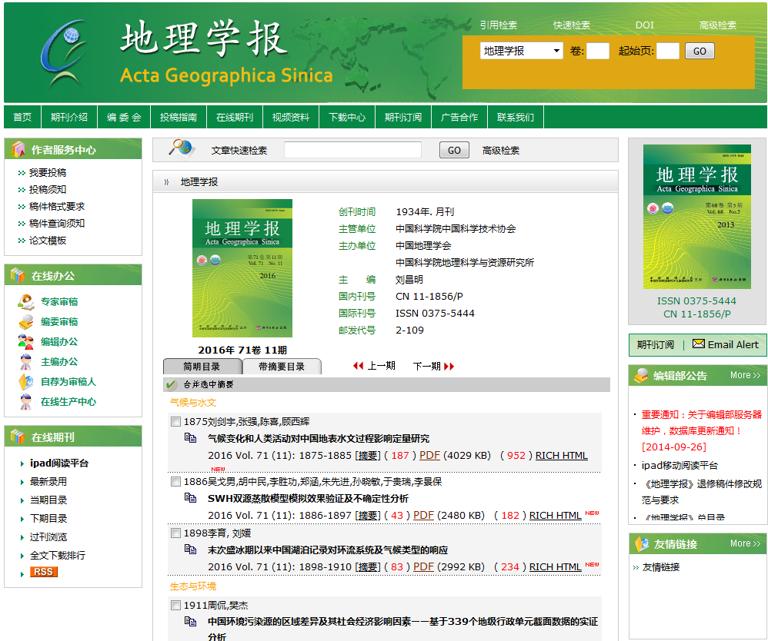Click the red next-issue arrows icon
This screenshot has height=641, width=768.
tap(449, 366)
